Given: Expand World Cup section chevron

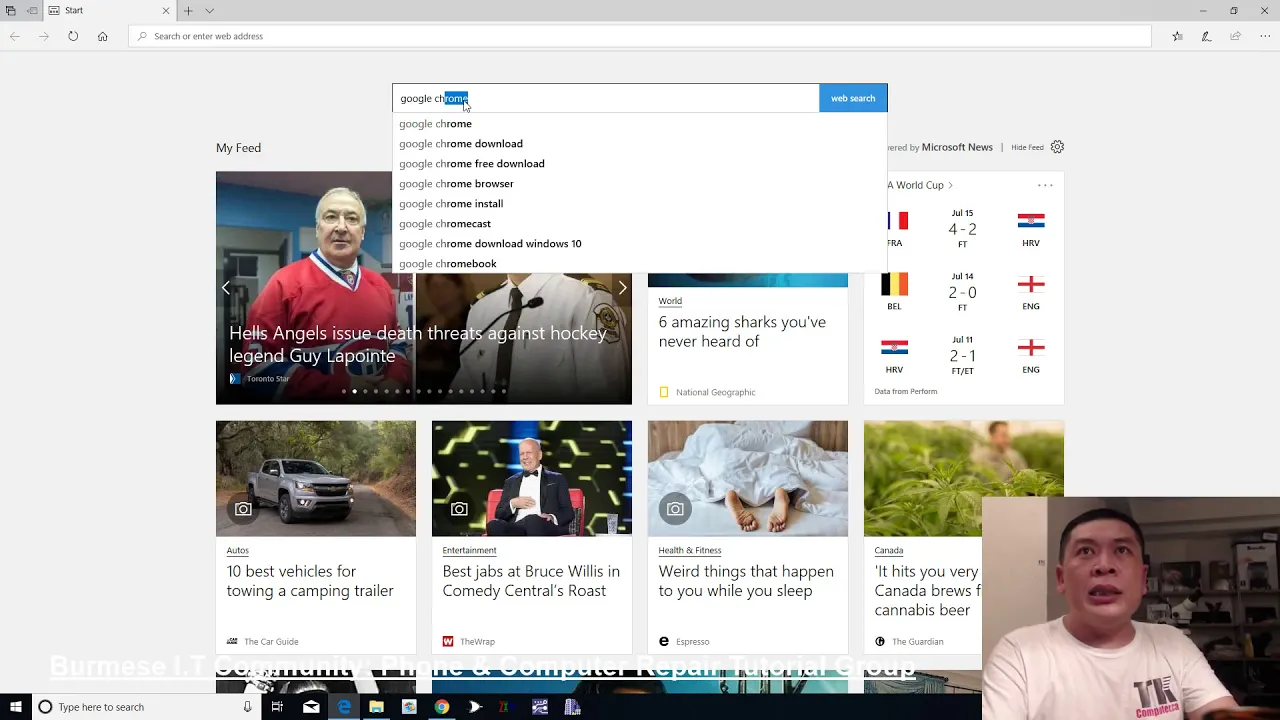Looking at the screenshot, I should 950,185.
